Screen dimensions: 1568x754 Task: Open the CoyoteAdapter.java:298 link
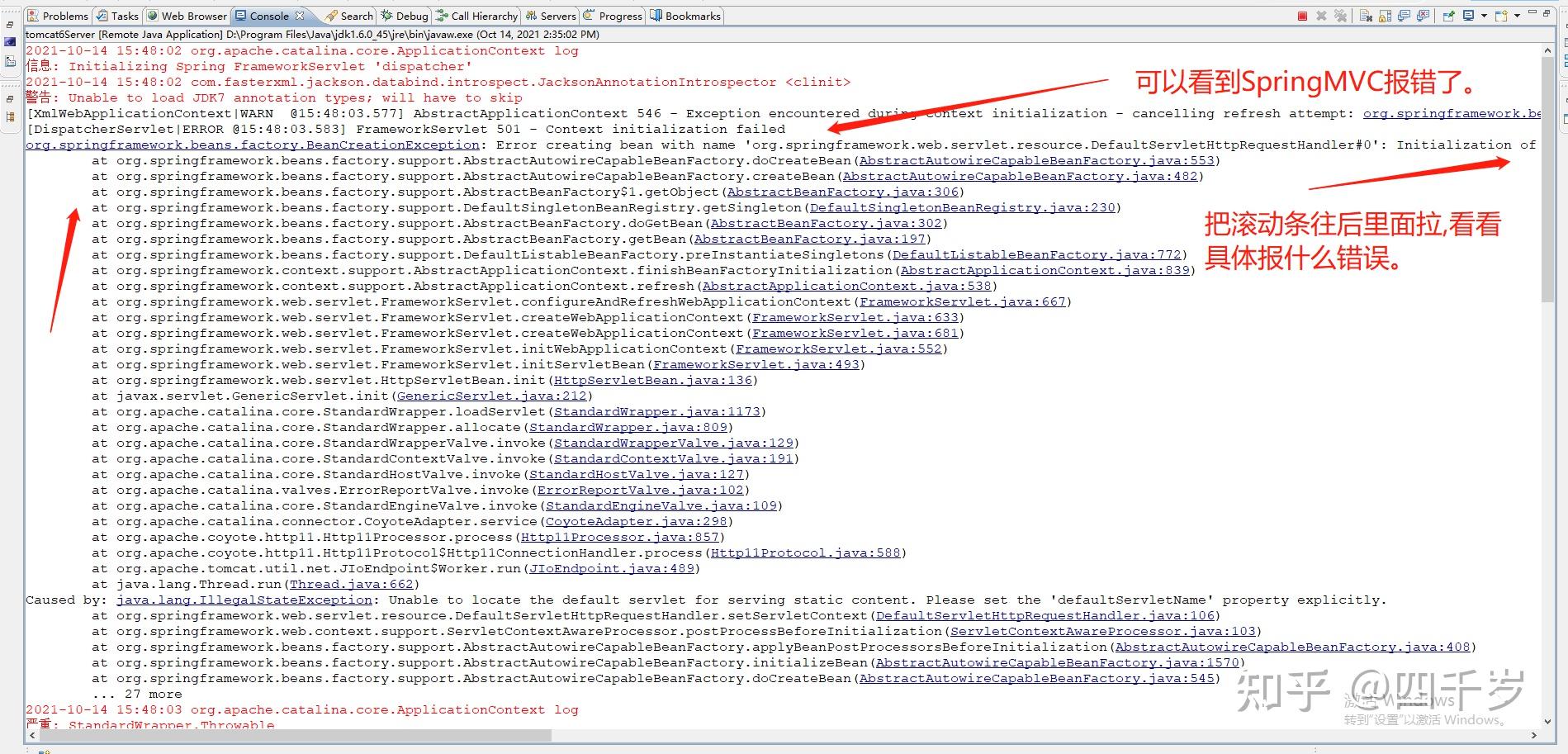click(x=637, y=521)
